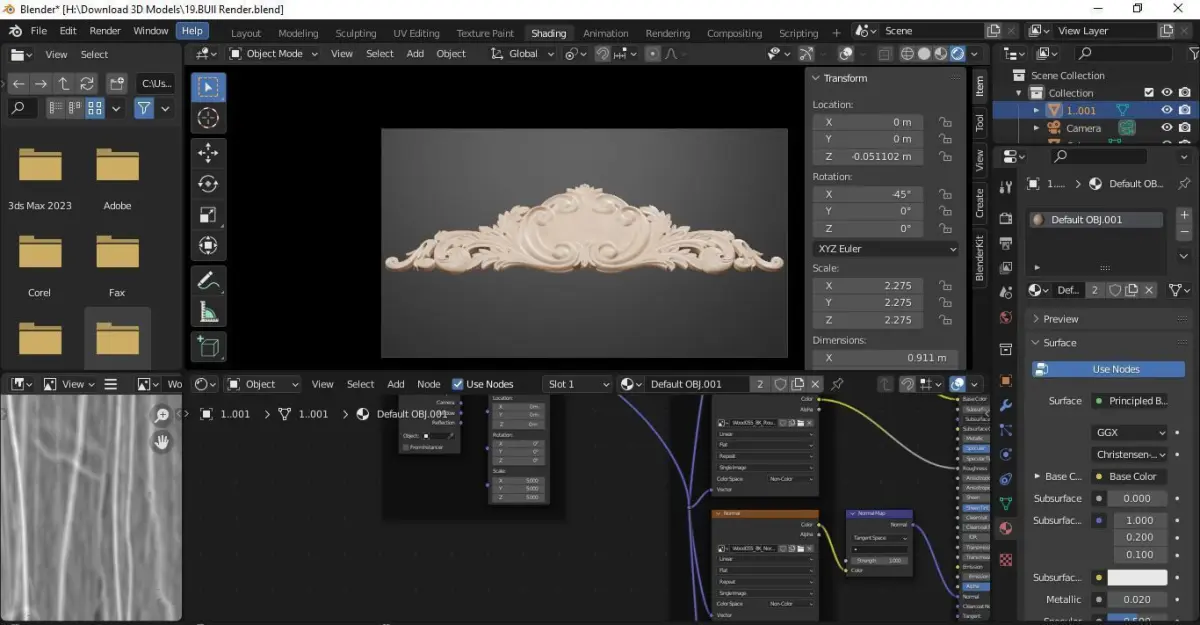Select the Annotate tool
1200x625 pixels.
point(208,281)
